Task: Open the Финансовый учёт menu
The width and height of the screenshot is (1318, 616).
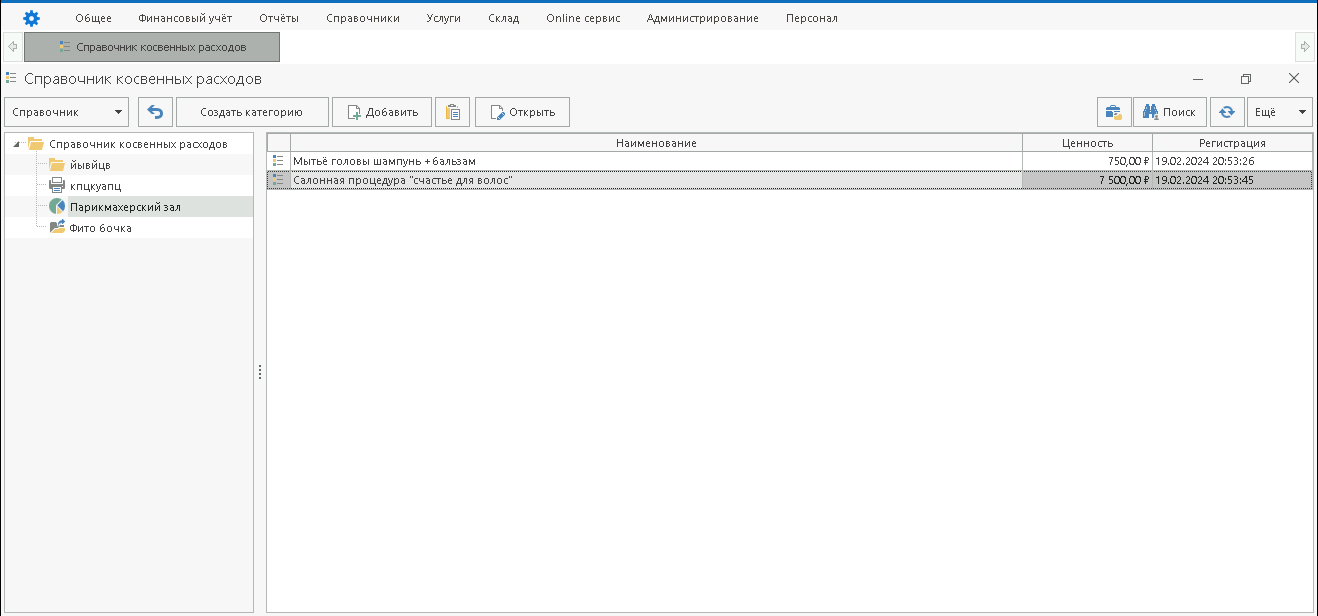Action: (185, 18)
